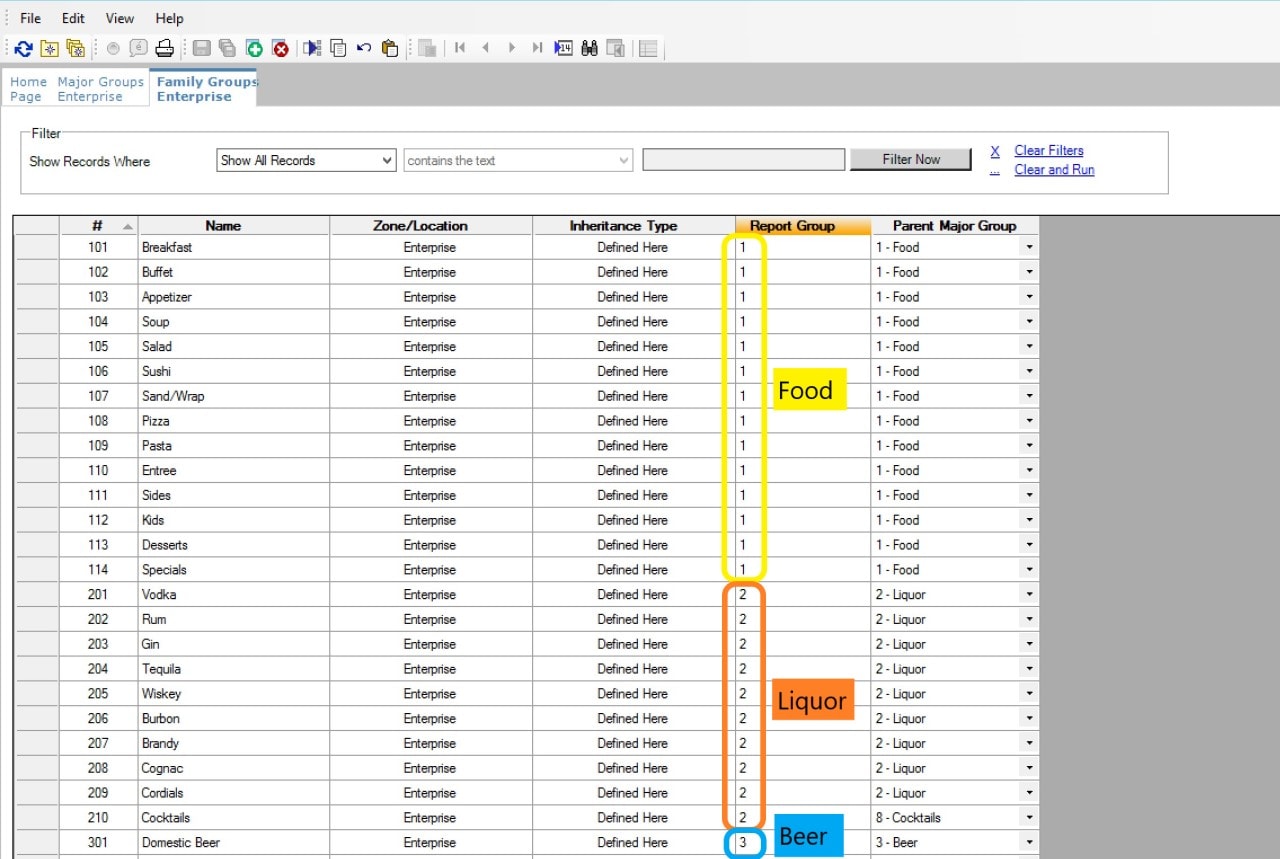Toggle table view using the grid icon
1280x859 pixels.
pyautogui.click(x=648, y=48)
